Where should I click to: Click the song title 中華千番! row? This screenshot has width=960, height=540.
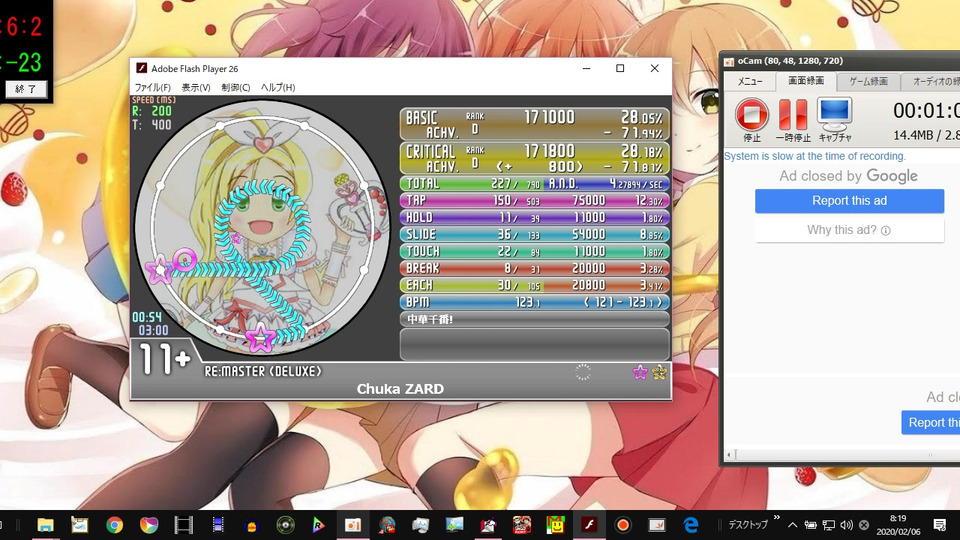(x=534, y=319)
